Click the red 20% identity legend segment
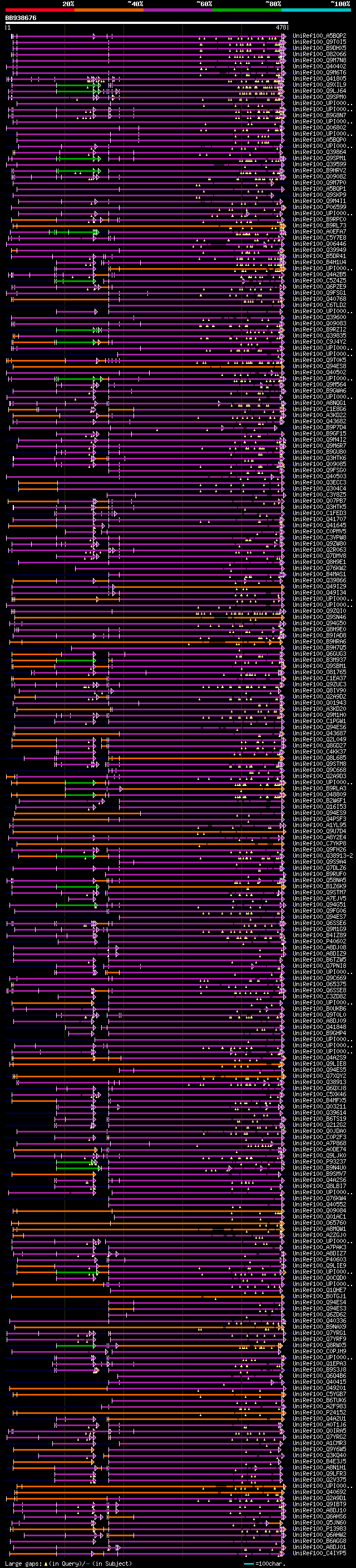356x1568 pixels. 39,11
